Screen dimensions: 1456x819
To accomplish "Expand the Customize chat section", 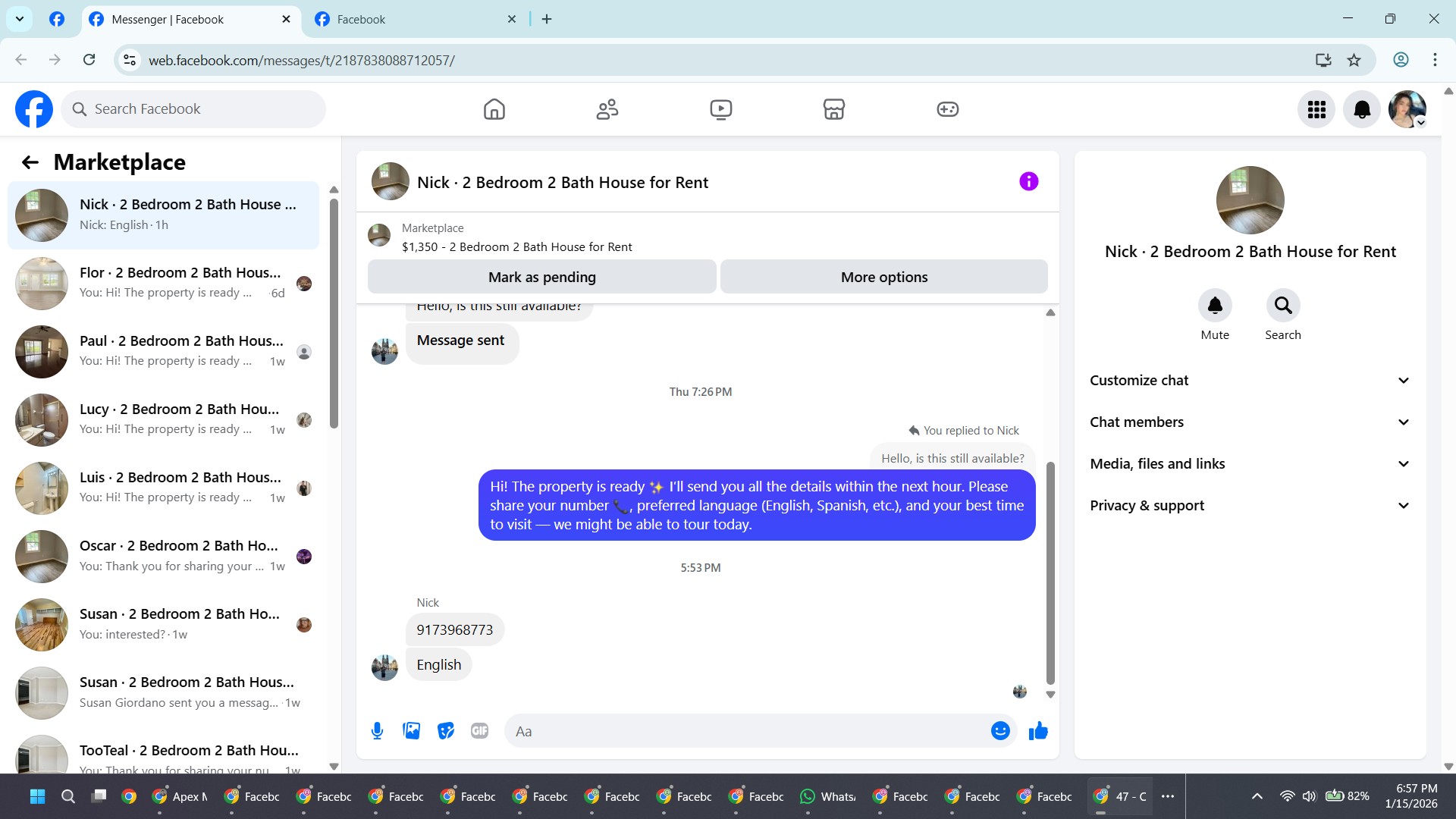I will point(1250,381).
